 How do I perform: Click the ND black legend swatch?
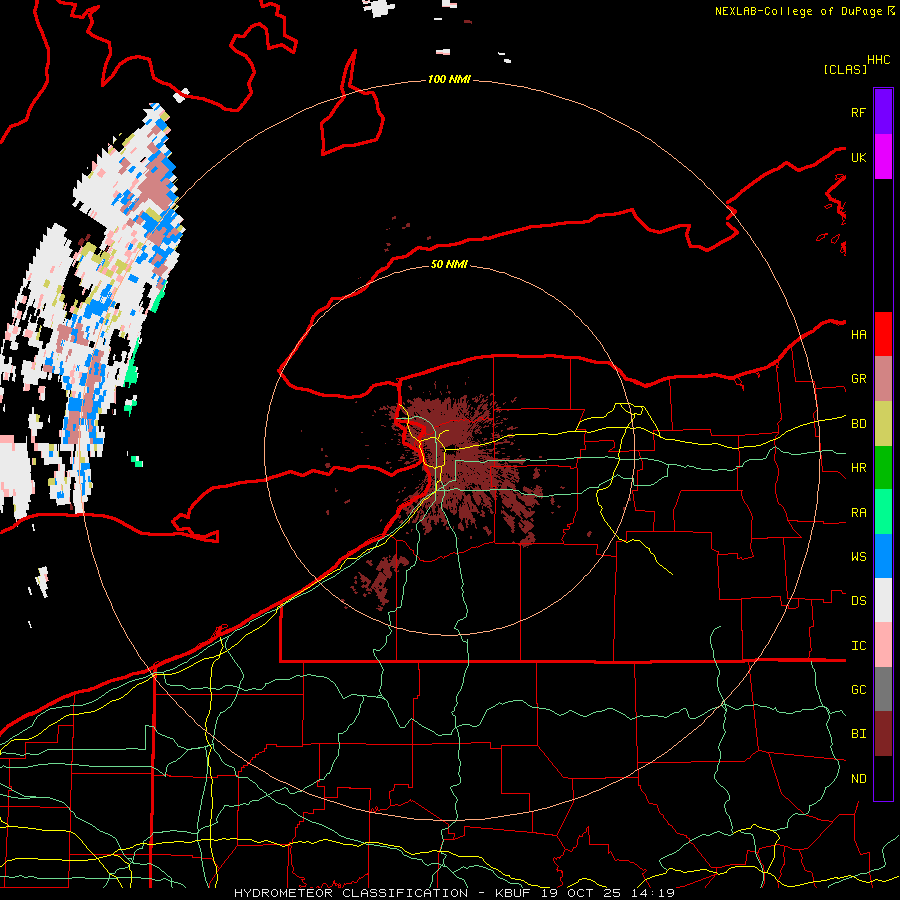pyautogui.click(x=883, y=778)
